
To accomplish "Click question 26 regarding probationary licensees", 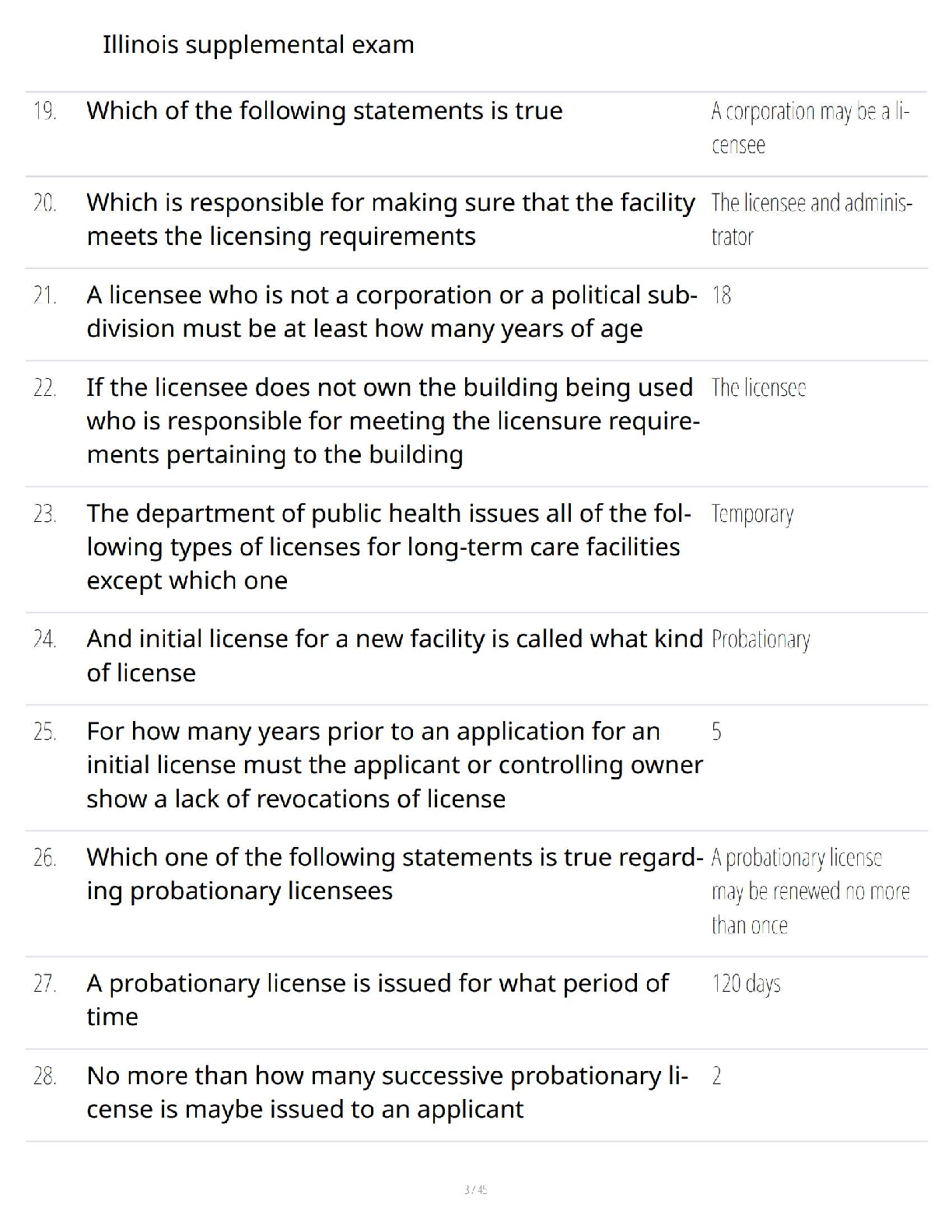I will [x=394, y=874].
